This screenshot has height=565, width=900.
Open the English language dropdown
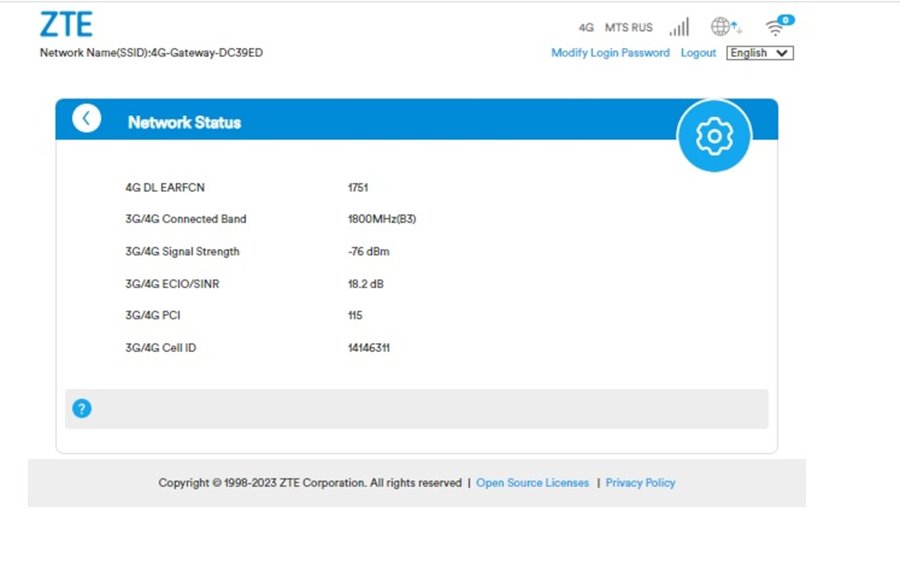[759, 53]
